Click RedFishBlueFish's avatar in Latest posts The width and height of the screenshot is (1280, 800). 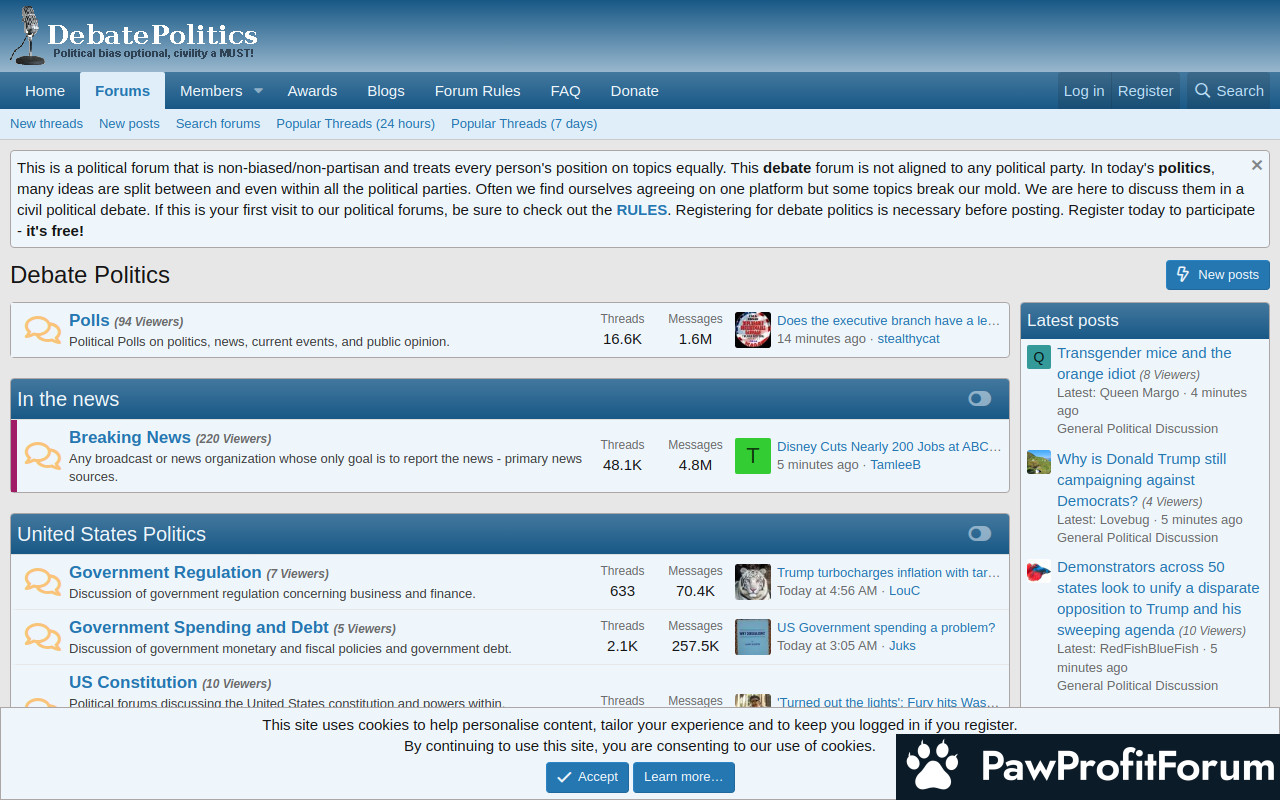click(x=1039, y=571)
